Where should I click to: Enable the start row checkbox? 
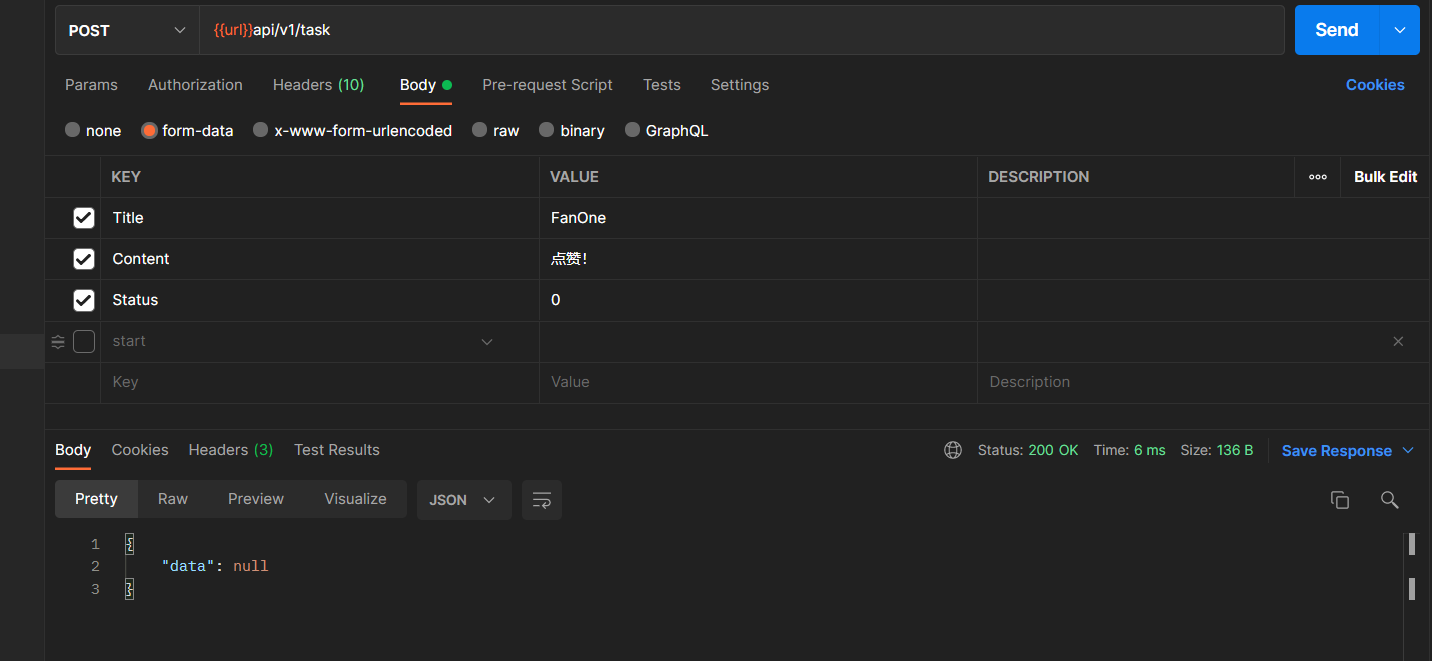point(84,342)
